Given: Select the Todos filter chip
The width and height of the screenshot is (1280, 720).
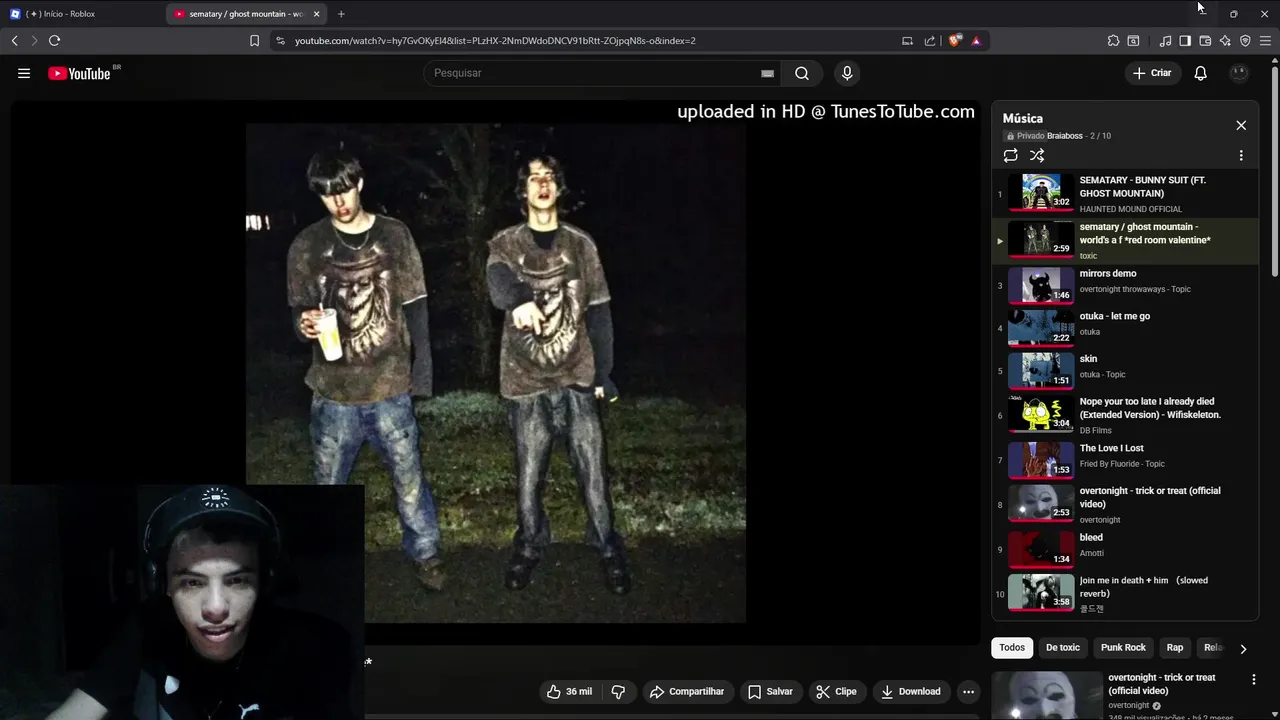Looking at the screenshot, I should pyautogui.click(x=1012, y=648).
